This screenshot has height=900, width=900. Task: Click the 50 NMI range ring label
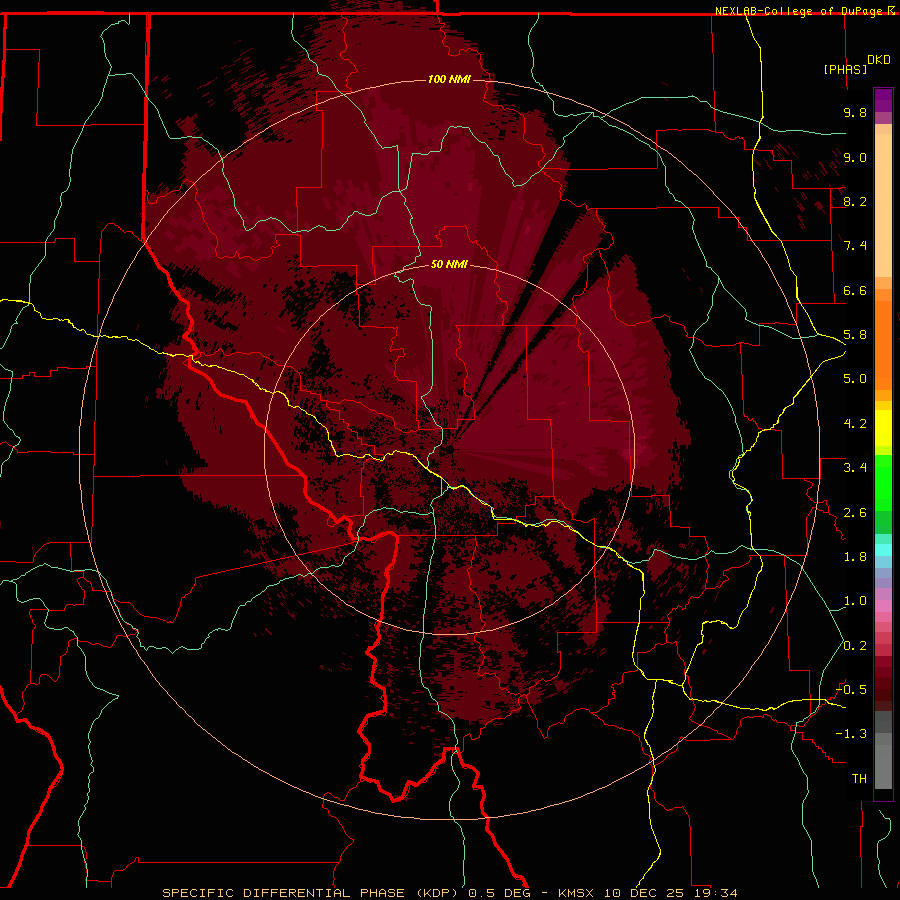pos(449,264)
